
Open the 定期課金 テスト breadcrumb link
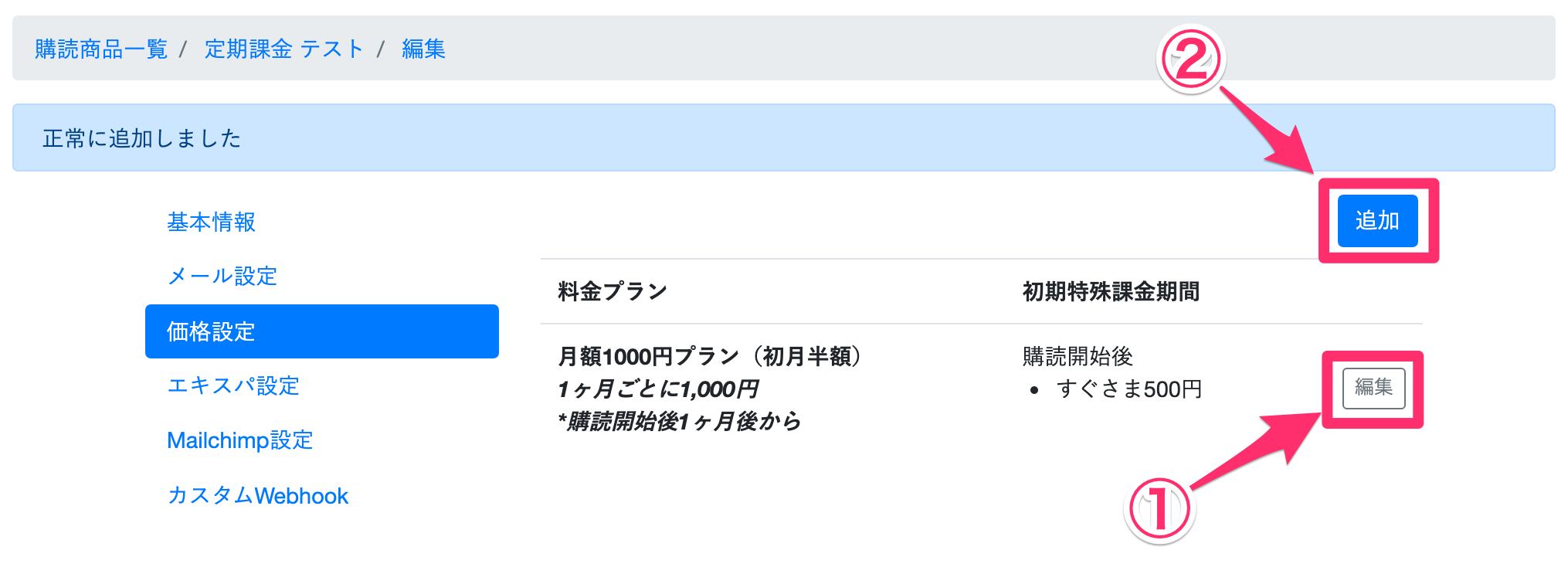click(283, 49)
